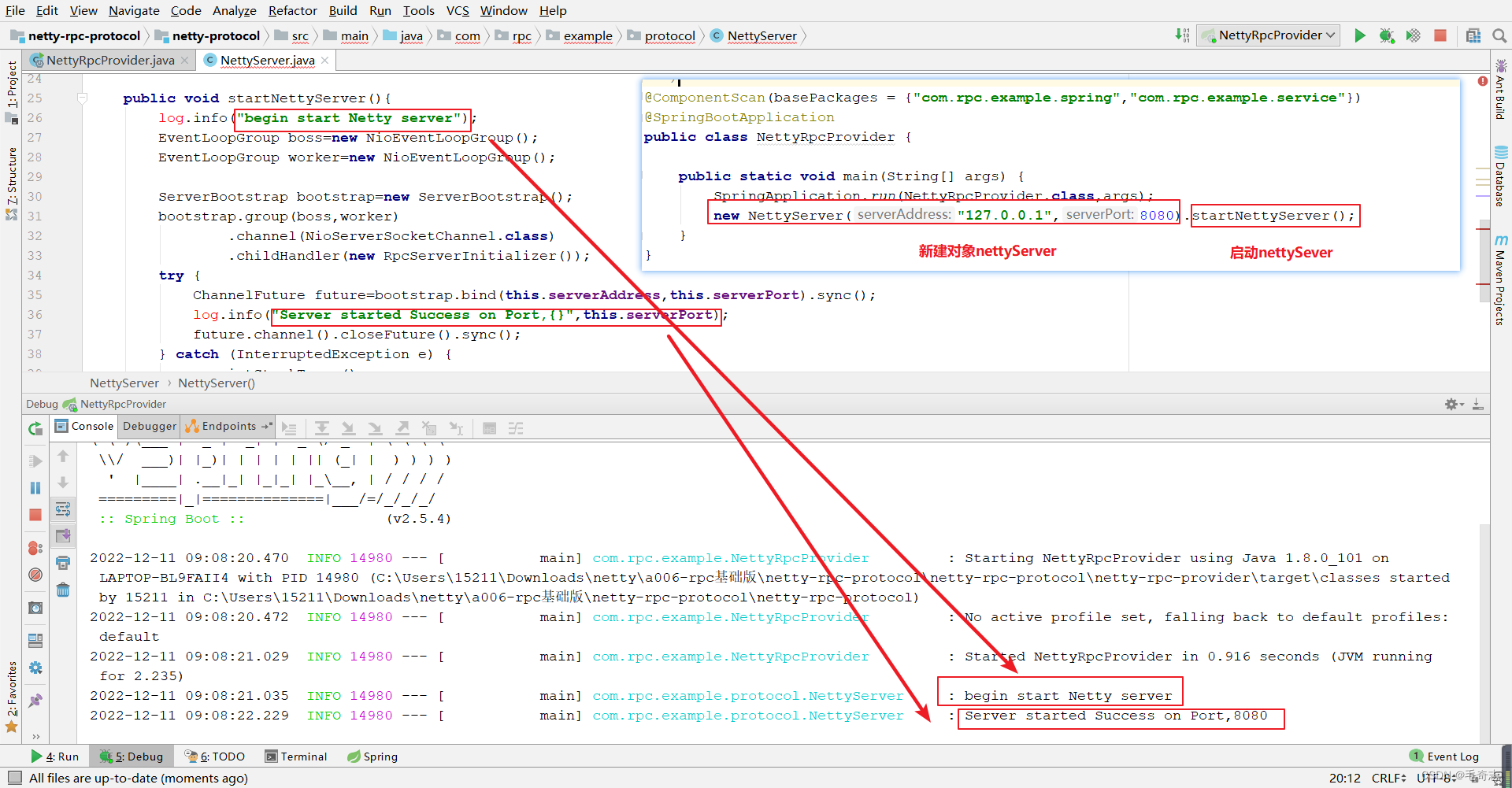Click the Step Into debugger icon
Image resolution: width=1512 pixels, height=788 pixels.
click(x=349, y=428)
